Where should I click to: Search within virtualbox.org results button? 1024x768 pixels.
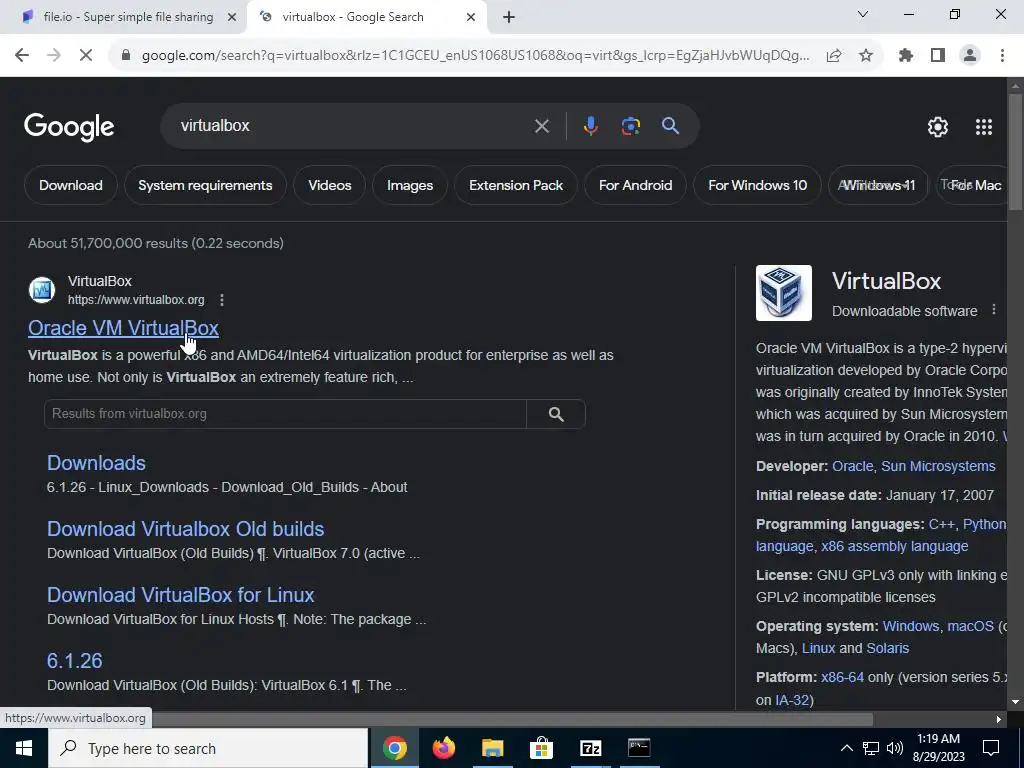[556, 414]
